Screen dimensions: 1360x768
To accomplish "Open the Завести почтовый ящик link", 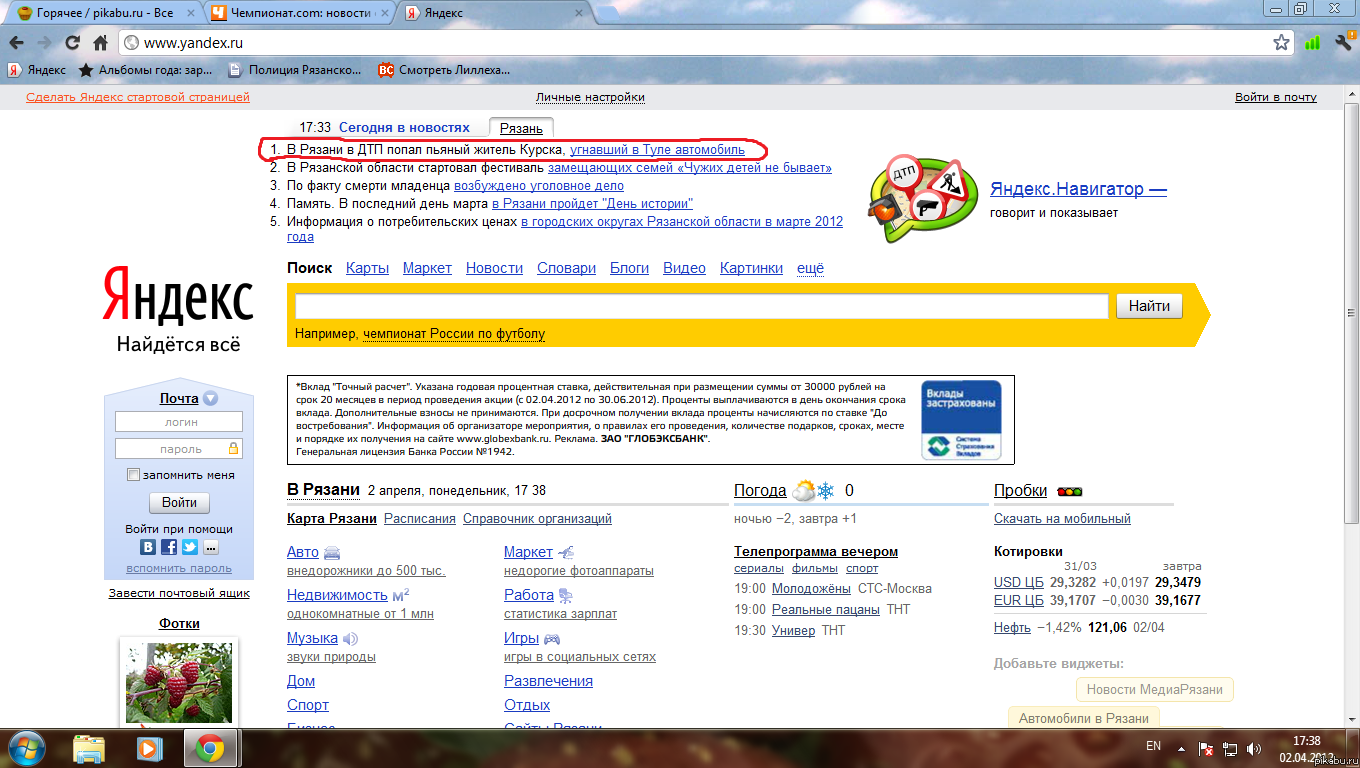I will pos(179,593).
